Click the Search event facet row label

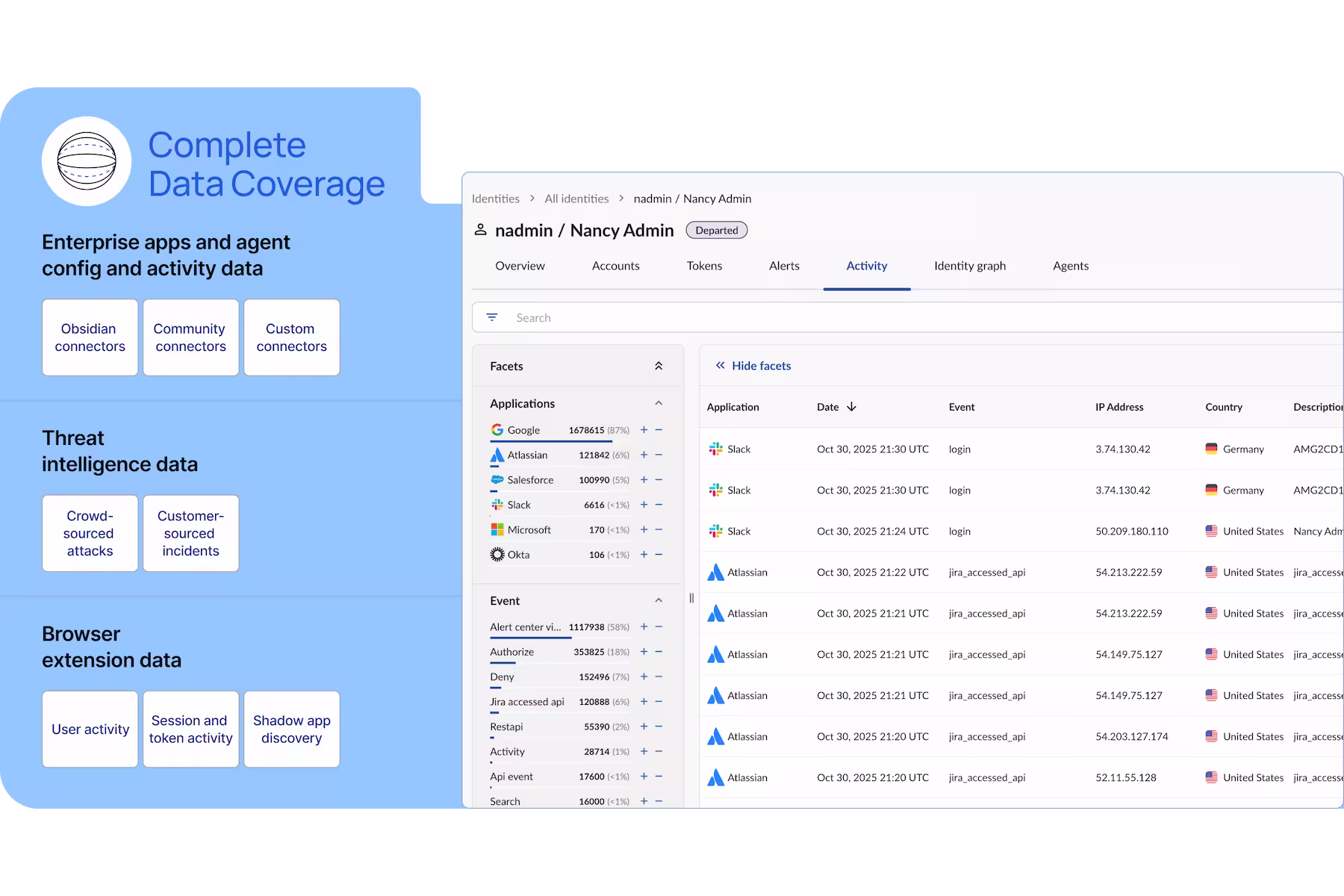505,801
